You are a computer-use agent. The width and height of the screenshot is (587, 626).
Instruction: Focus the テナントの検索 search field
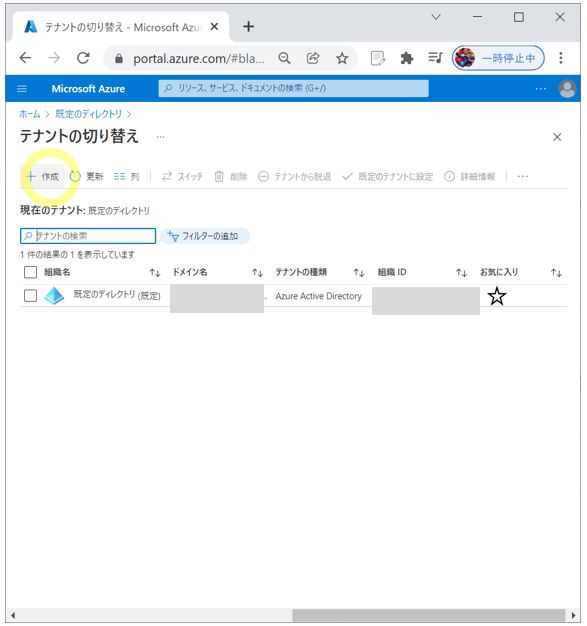pyautogui.click(x=88, y=236)
